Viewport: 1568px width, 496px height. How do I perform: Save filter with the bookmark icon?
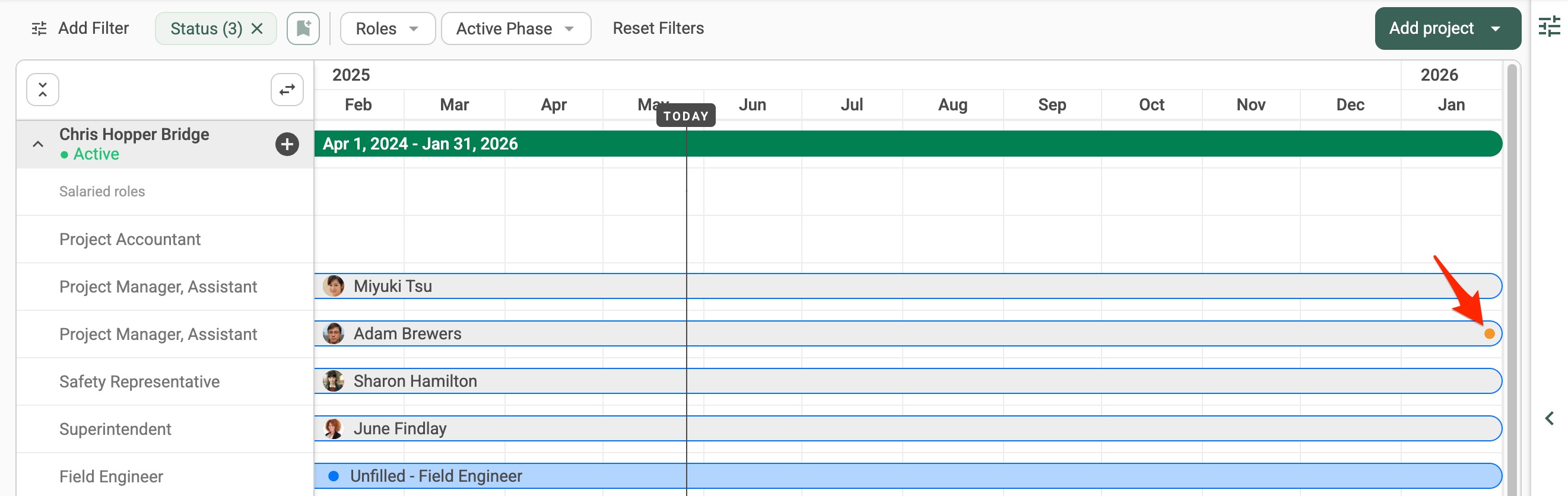point(303,28)
